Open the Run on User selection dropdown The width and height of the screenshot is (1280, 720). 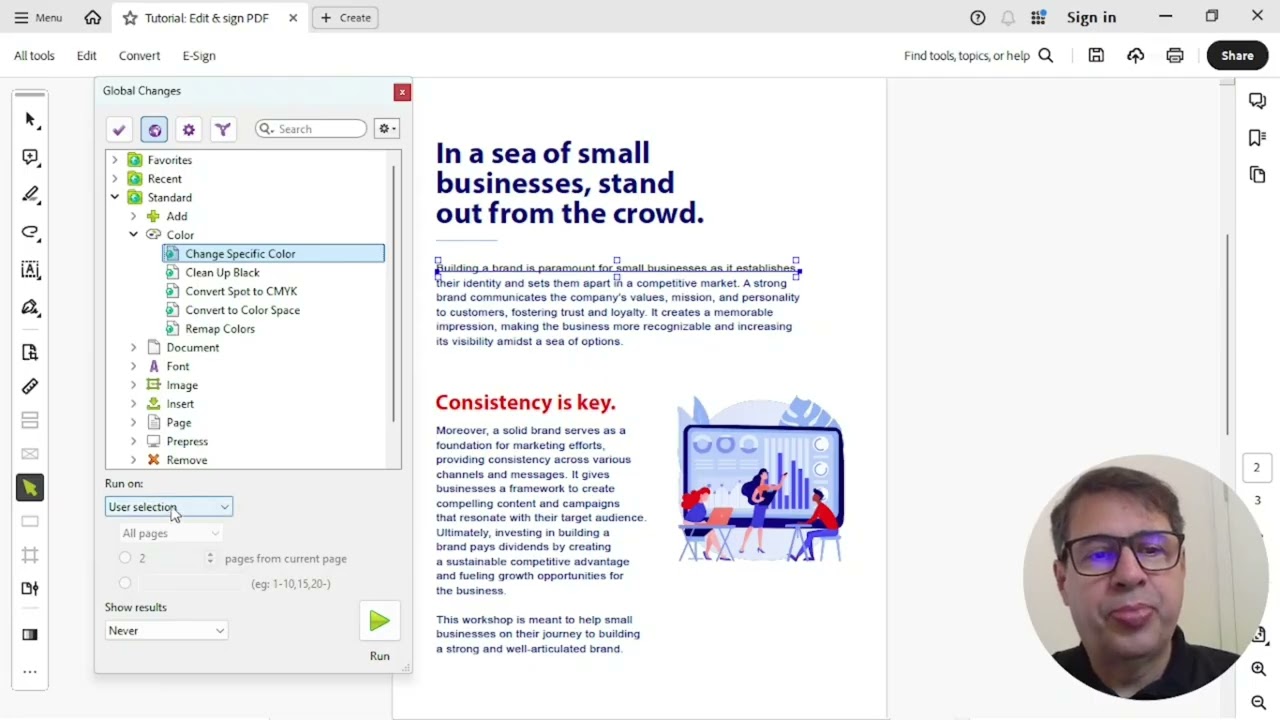pyautogui.click(x=169, y=507)
